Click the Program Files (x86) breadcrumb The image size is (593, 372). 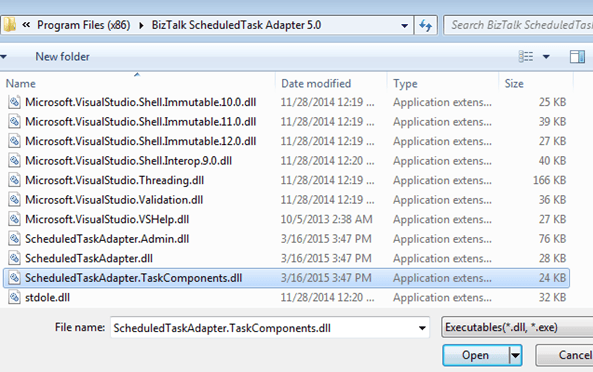click(x=84, y=25)
